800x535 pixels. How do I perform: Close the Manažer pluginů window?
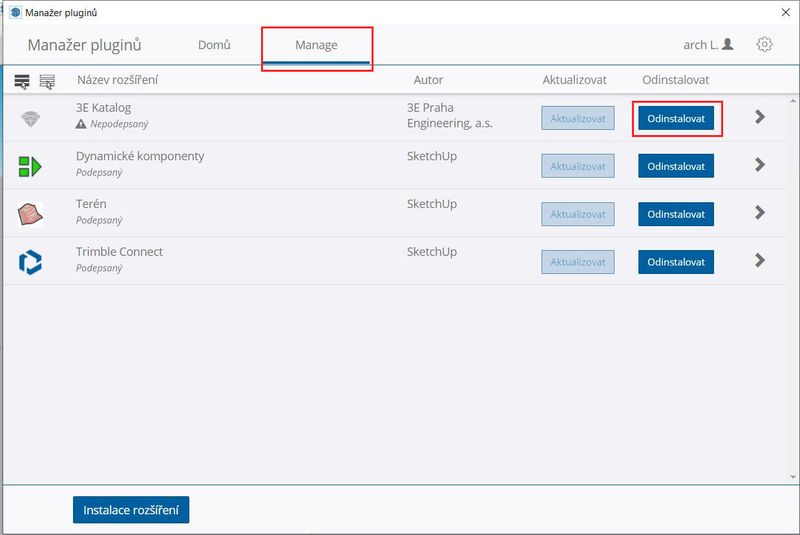tap(786, 12)
